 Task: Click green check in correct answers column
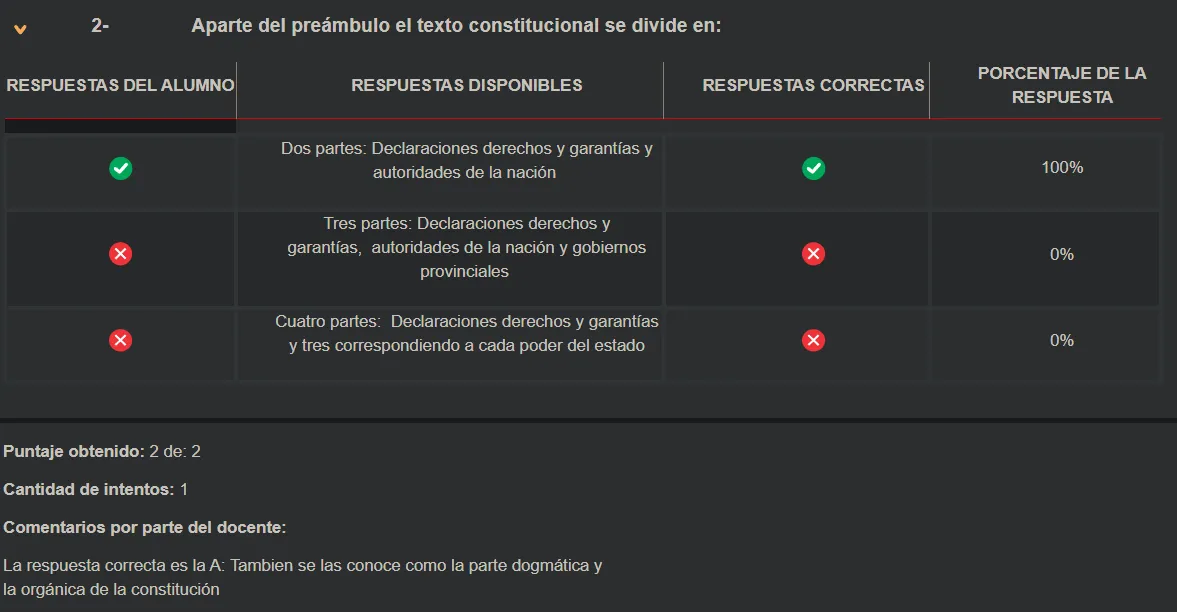[814, 168]
